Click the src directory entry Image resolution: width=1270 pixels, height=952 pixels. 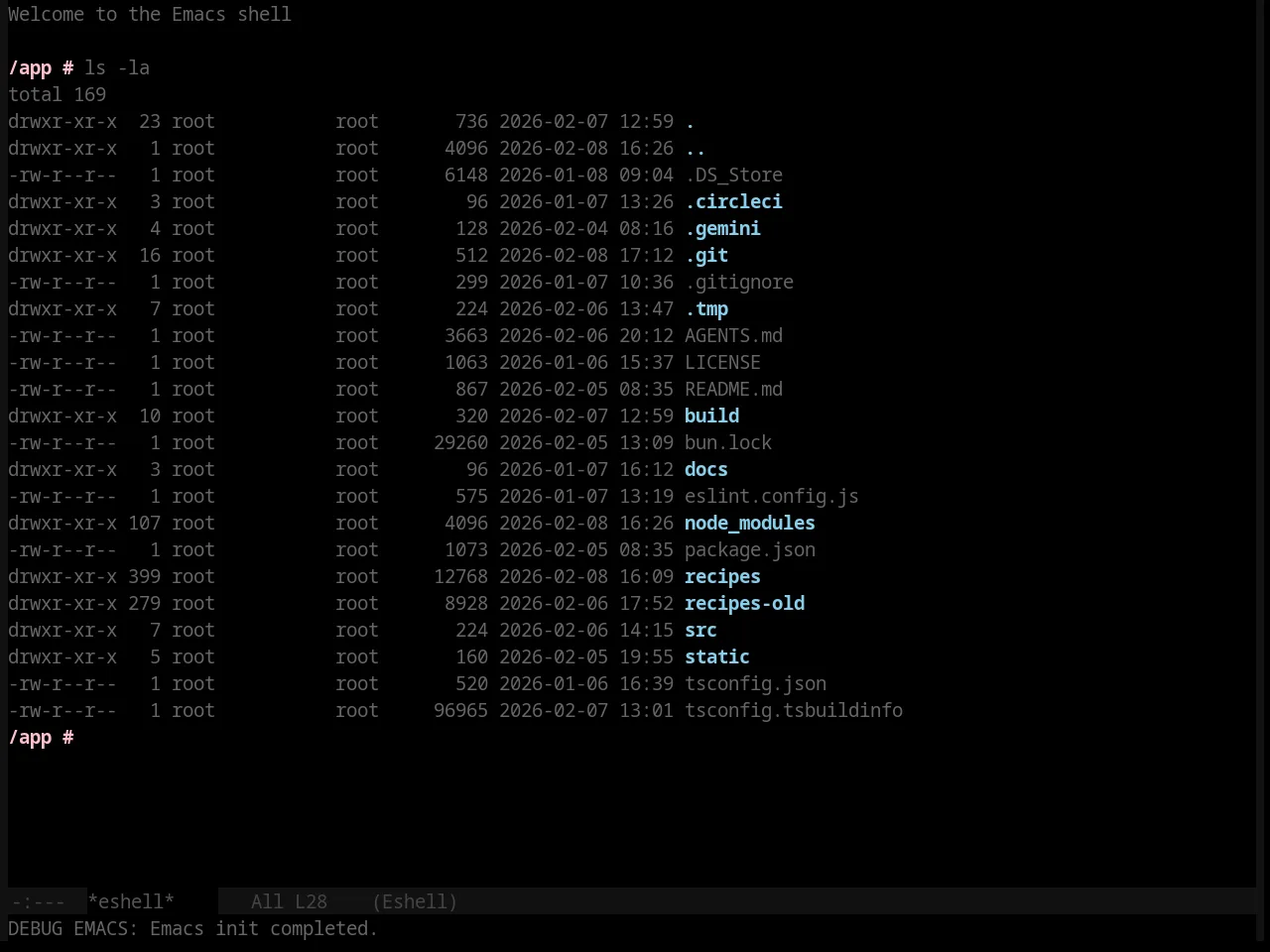700,630
